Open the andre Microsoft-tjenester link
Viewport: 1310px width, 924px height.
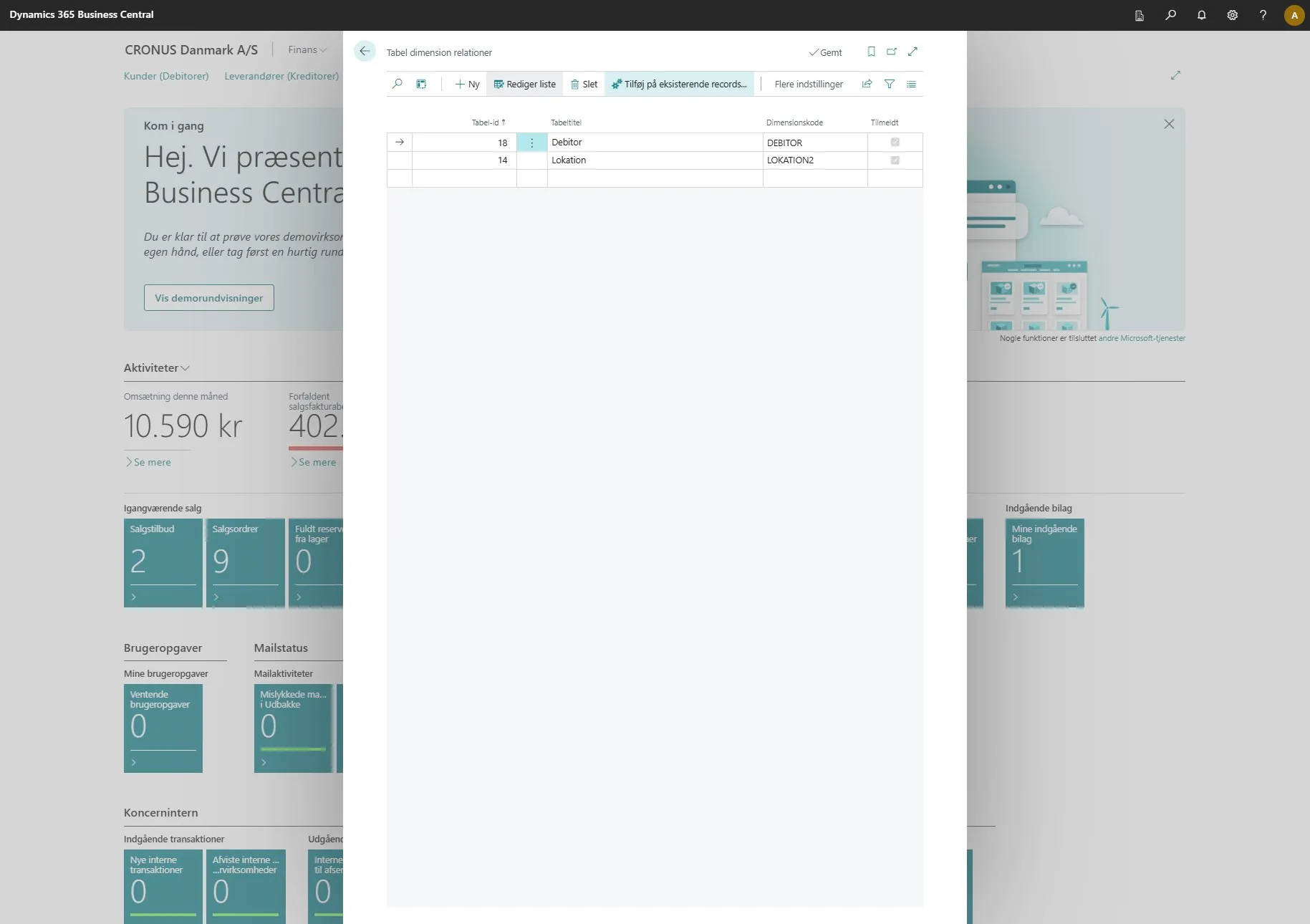[x=1142, y=338]
